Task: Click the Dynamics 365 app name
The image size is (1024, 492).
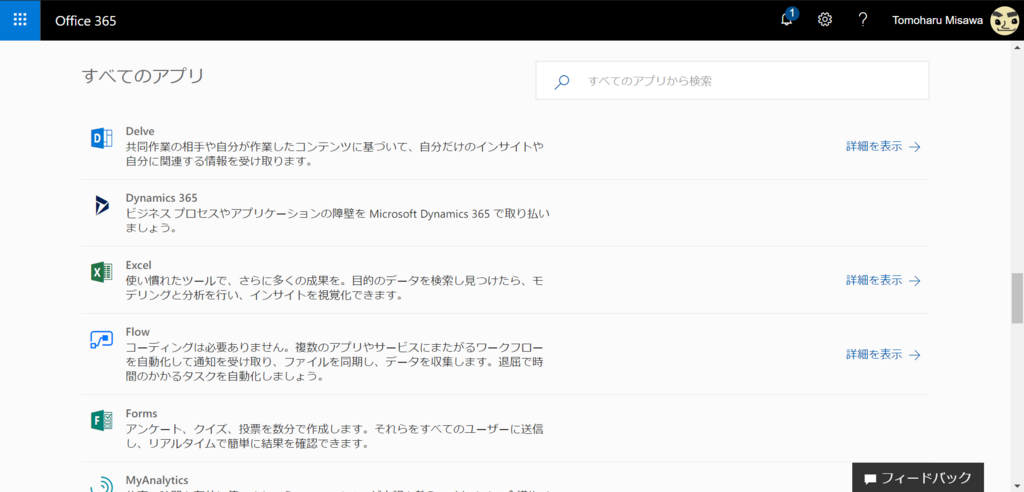Action: (x=161, y=197)
